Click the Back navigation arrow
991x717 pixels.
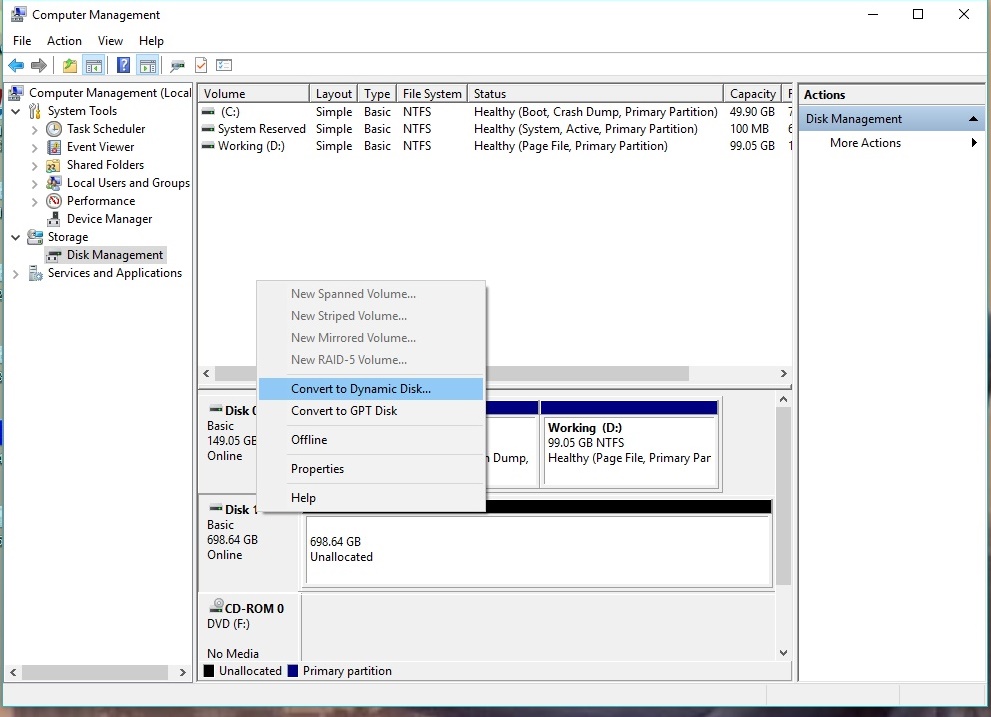point(16,64)
